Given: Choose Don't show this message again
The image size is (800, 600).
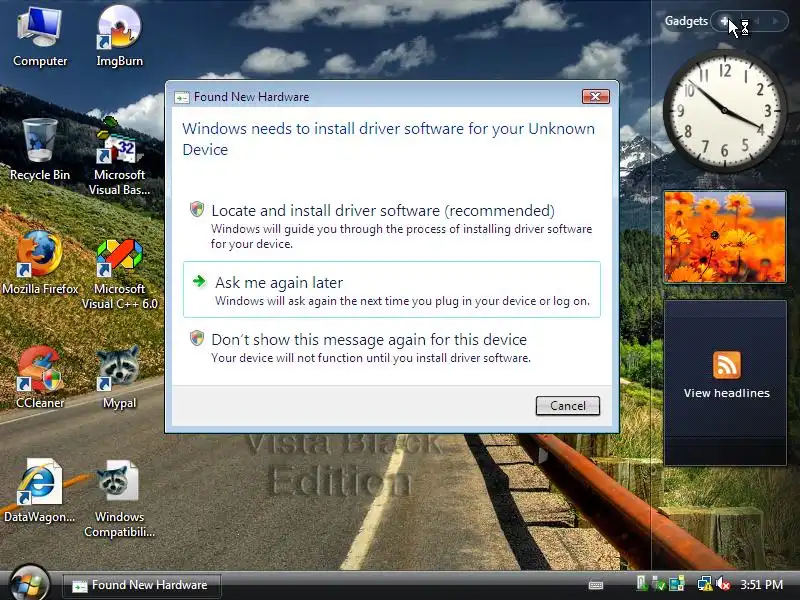Looking at the screenshot, I should click(392, 348).
